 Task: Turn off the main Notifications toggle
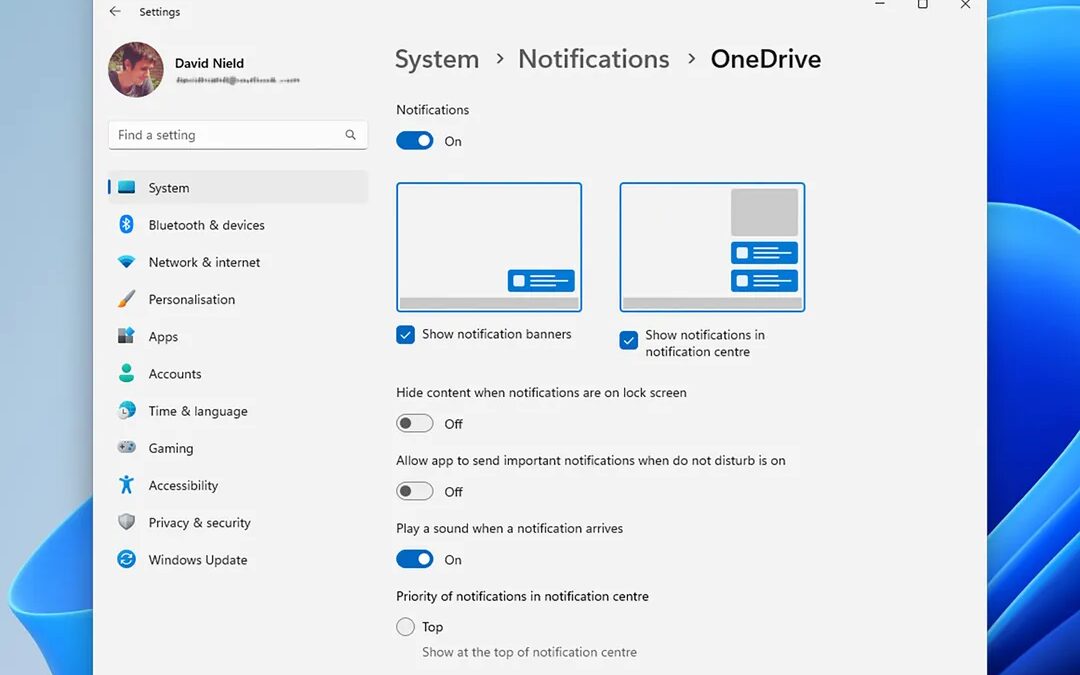(x=415, y=141)
